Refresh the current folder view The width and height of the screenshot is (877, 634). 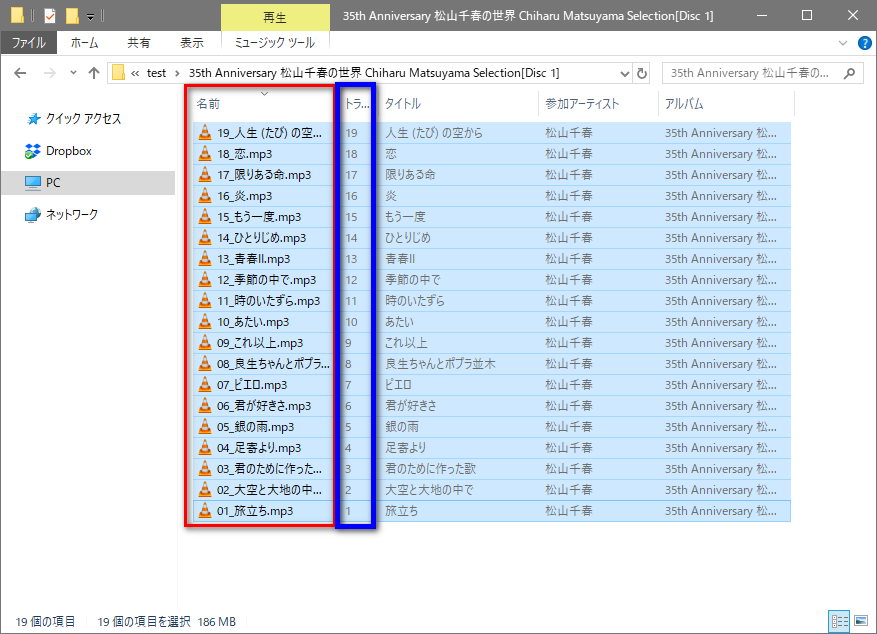[x=642, y=73]
